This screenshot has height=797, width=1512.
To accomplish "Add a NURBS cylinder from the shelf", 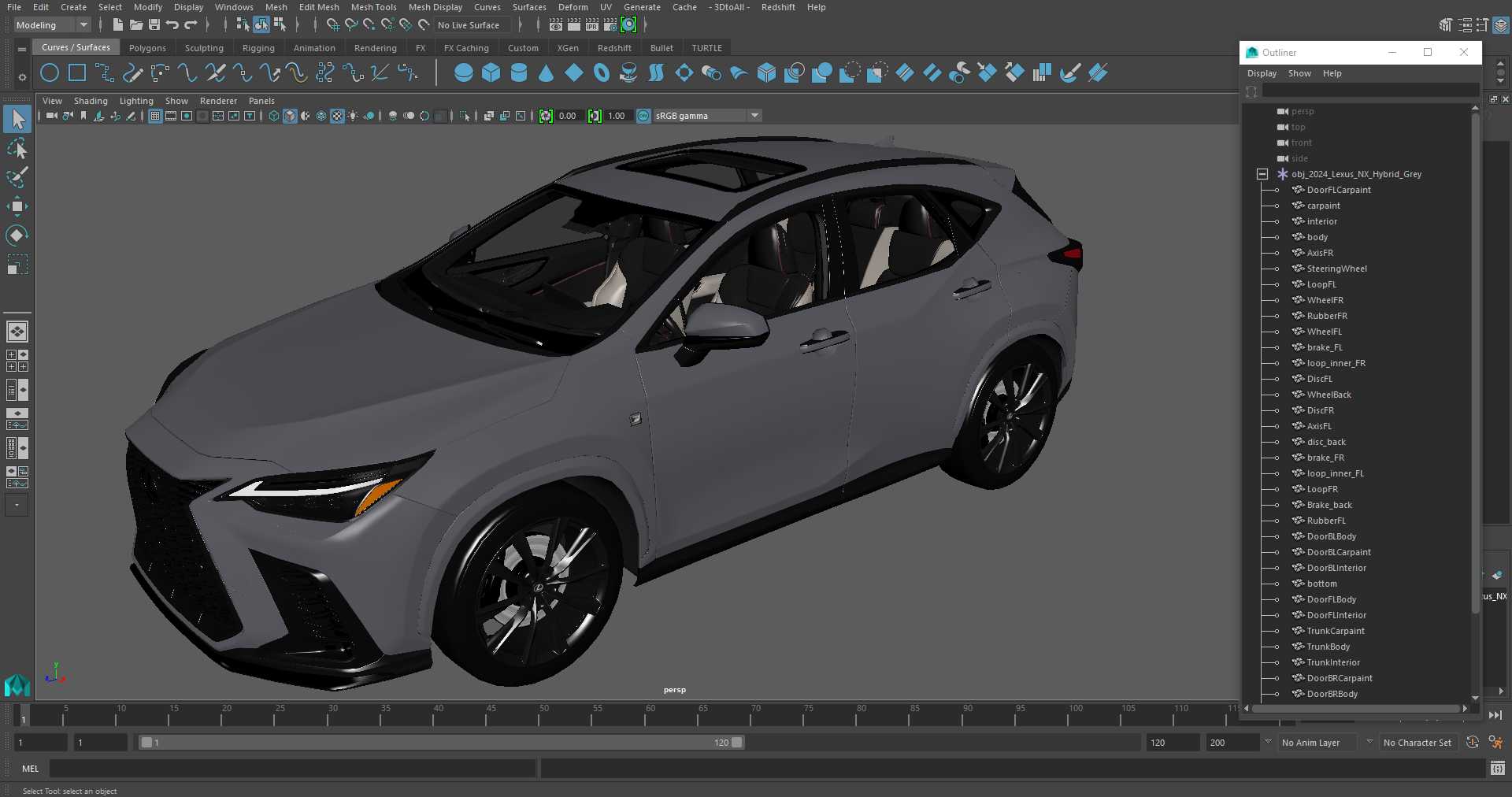I will click(x=519, y=73).
